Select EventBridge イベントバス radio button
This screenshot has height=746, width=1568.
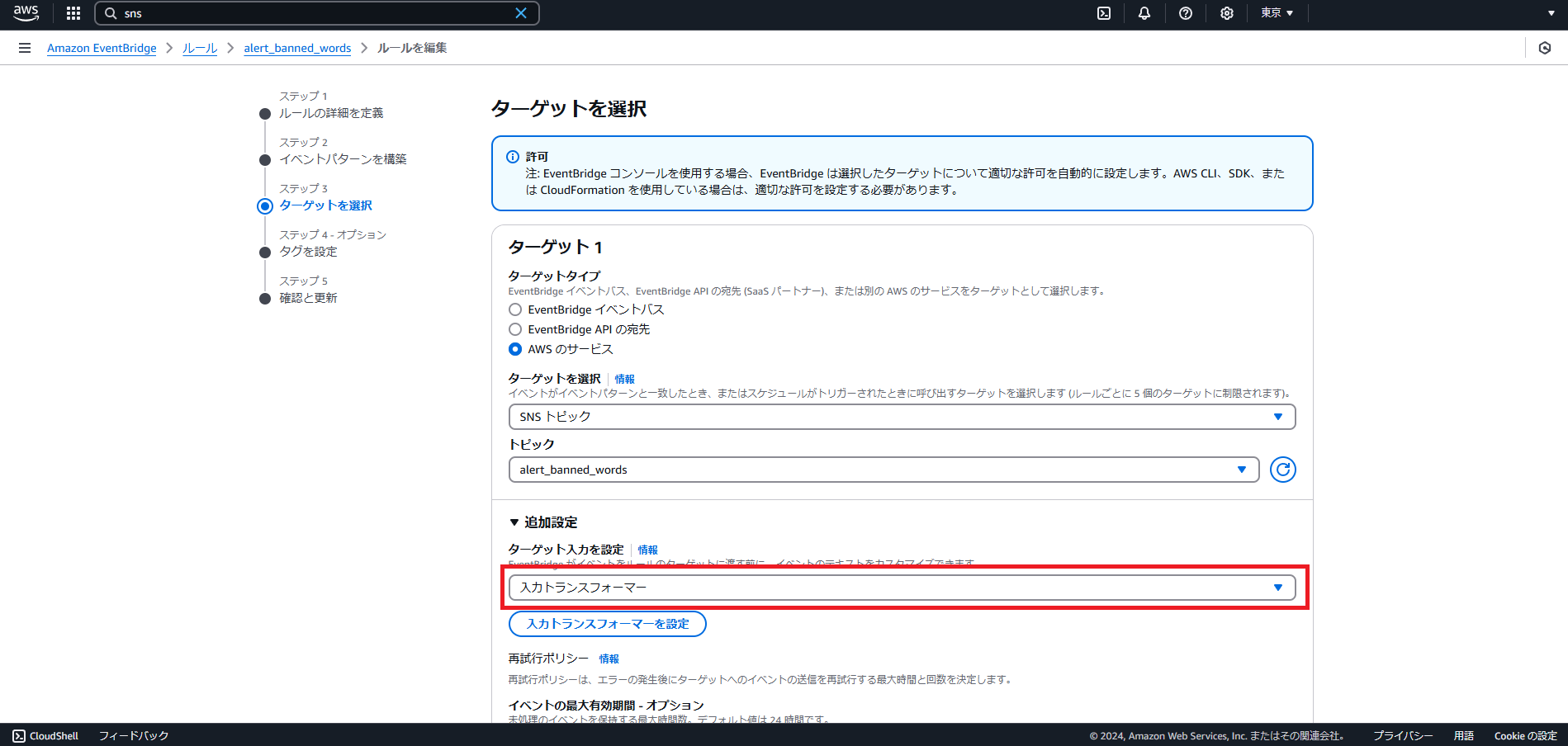point(515,309)
